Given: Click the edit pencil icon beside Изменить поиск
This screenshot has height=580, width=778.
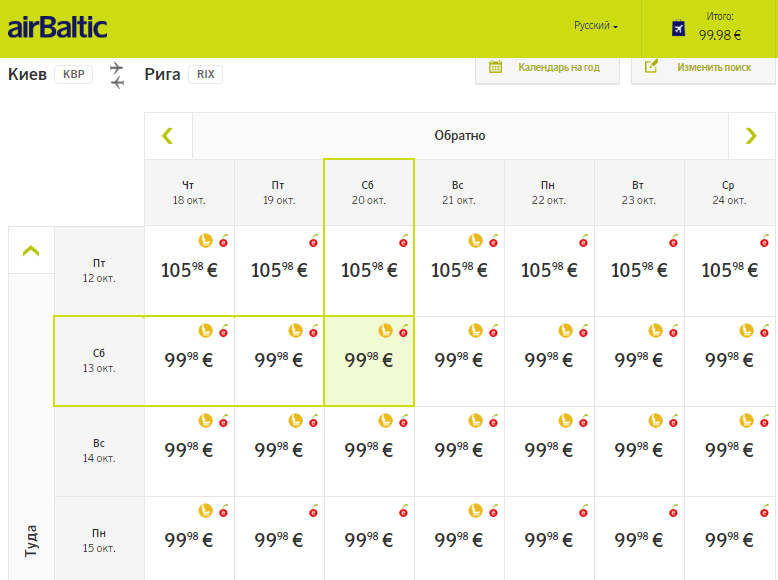Looking at the screenshot, I should (x=652, y=67).
